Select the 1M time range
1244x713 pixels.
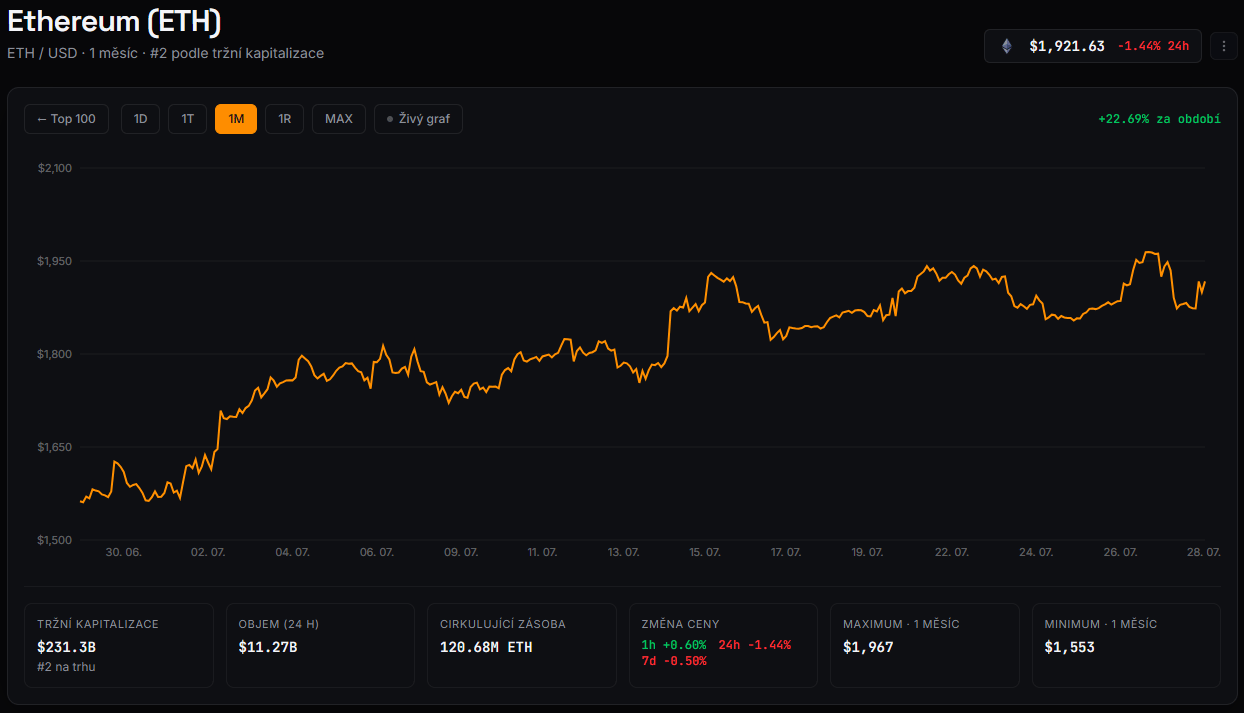pos(236,119)
